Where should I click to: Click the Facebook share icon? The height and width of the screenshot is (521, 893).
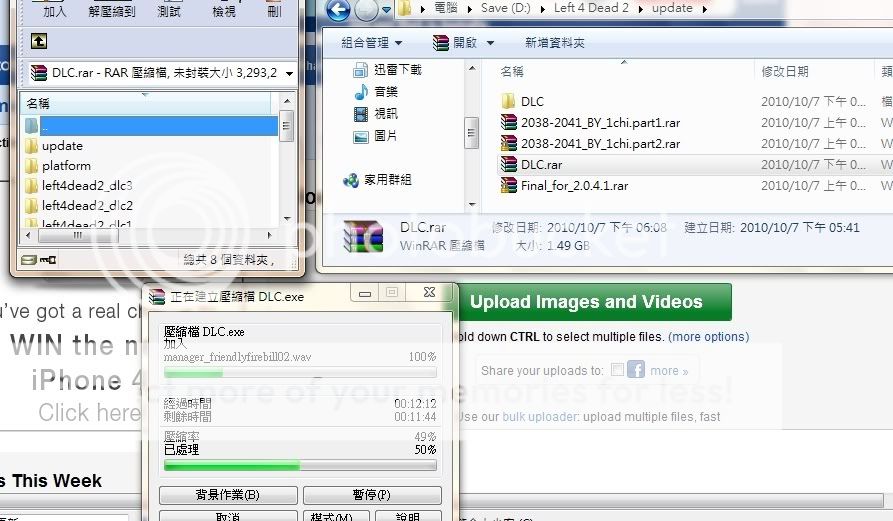636,370
